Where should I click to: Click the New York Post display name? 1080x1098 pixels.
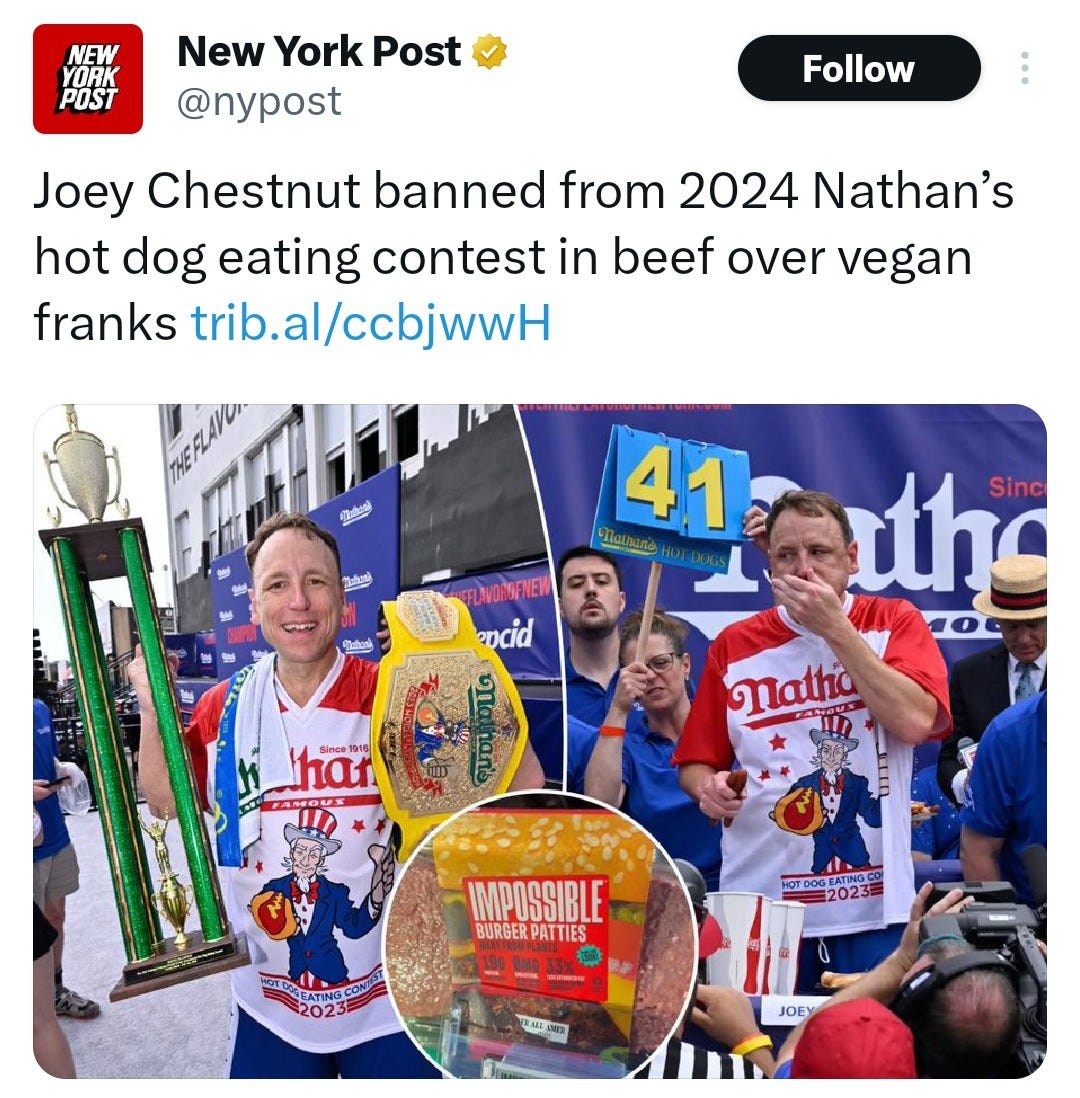(x=319, y=51)
